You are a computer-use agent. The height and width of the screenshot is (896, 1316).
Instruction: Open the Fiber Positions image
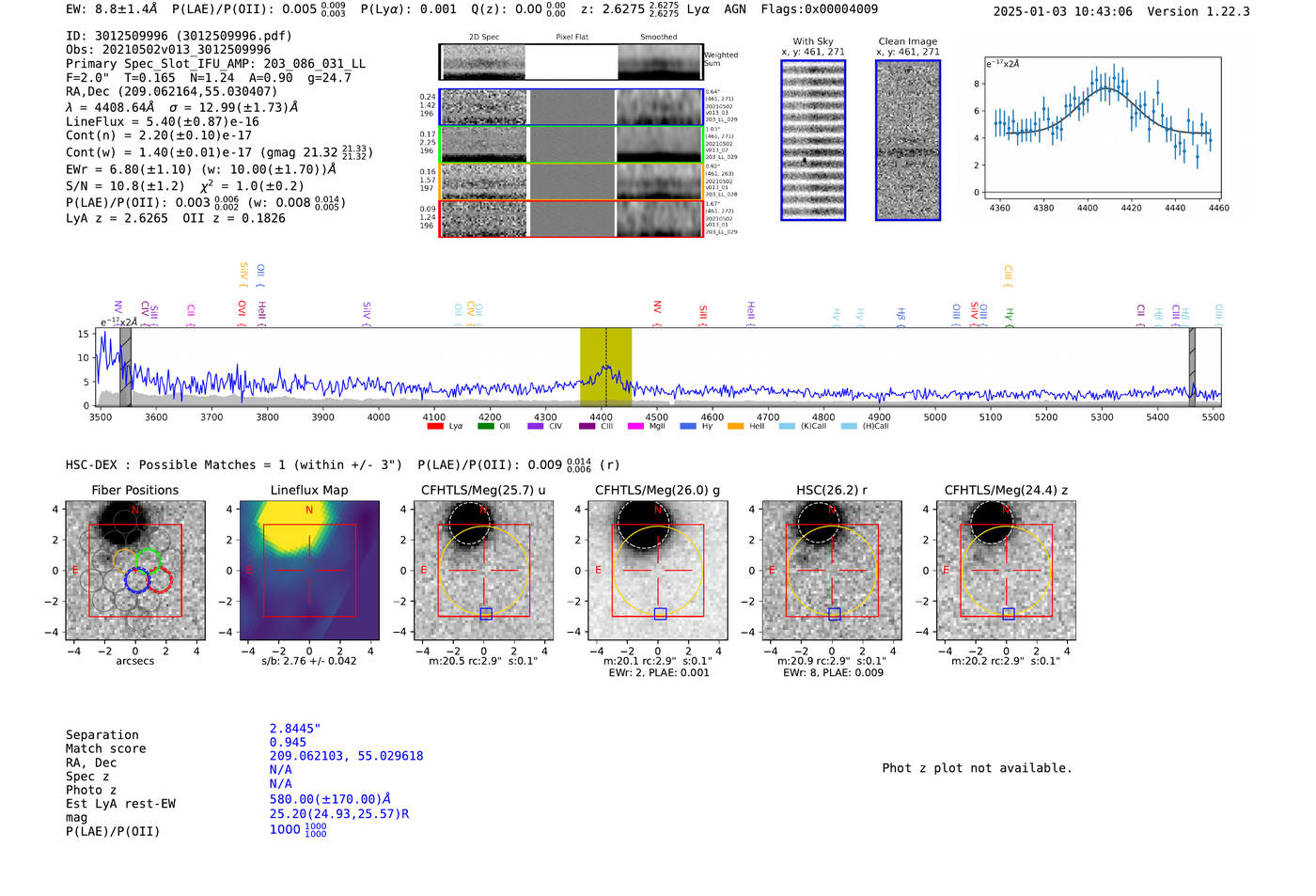click(x=135, y=571)
